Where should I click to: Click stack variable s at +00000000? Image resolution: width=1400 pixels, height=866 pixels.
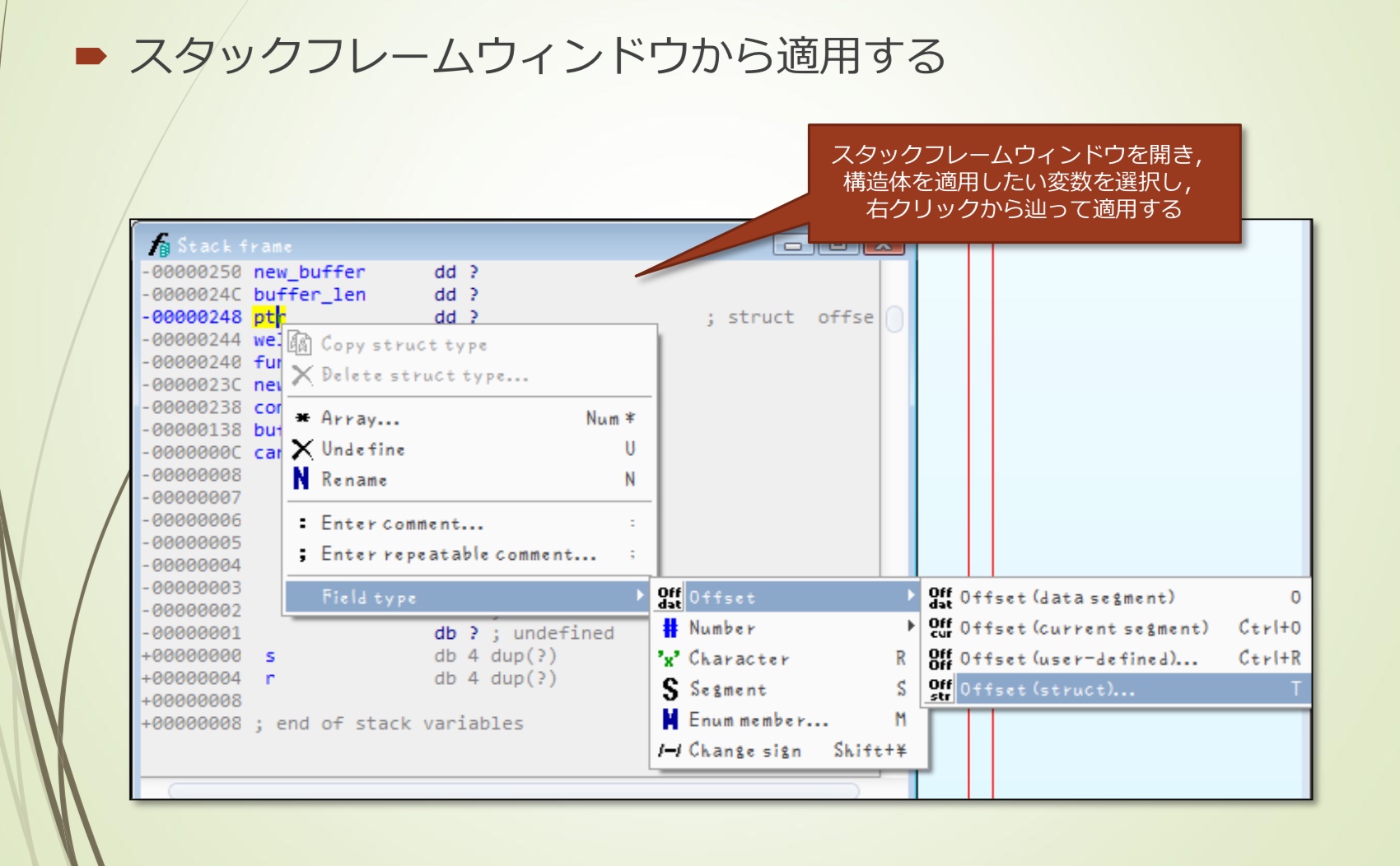pos(270,656)
